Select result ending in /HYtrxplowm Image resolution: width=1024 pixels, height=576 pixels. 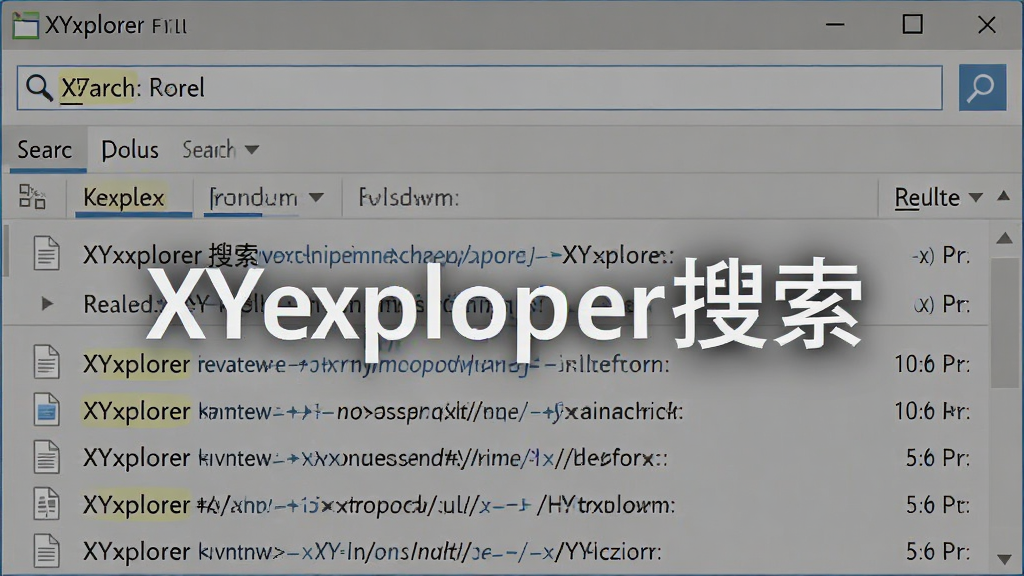pos(379,505)
